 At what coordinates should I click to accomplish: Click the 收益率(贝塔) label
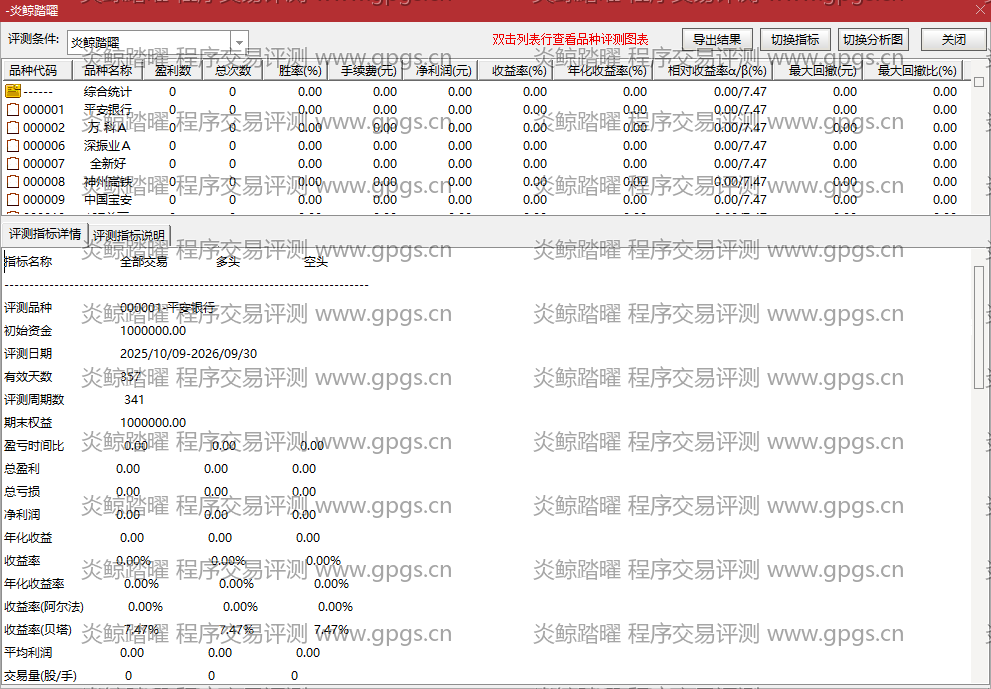[x=38, y=630]
